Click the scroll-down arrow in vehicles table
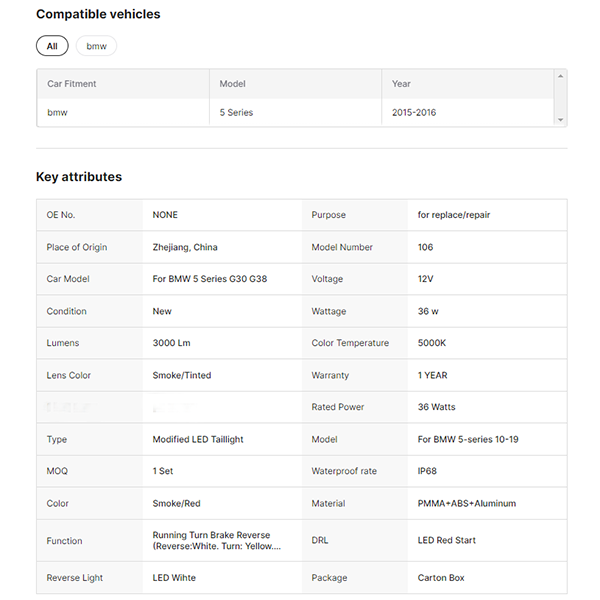Screen dimensions: 600x600 [561, 120]
